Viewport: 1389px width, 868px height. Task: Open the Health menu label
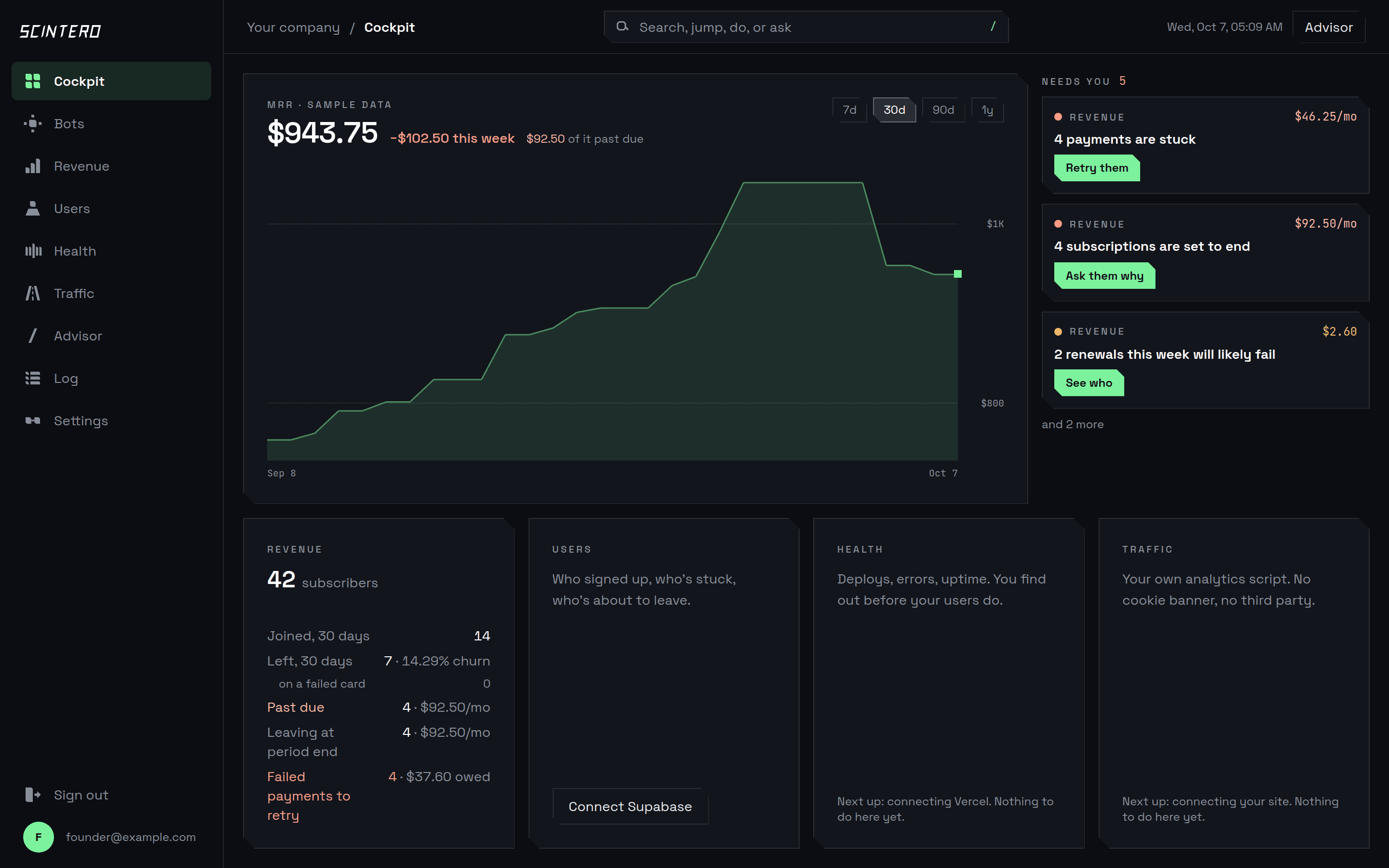tap(75, 251)
